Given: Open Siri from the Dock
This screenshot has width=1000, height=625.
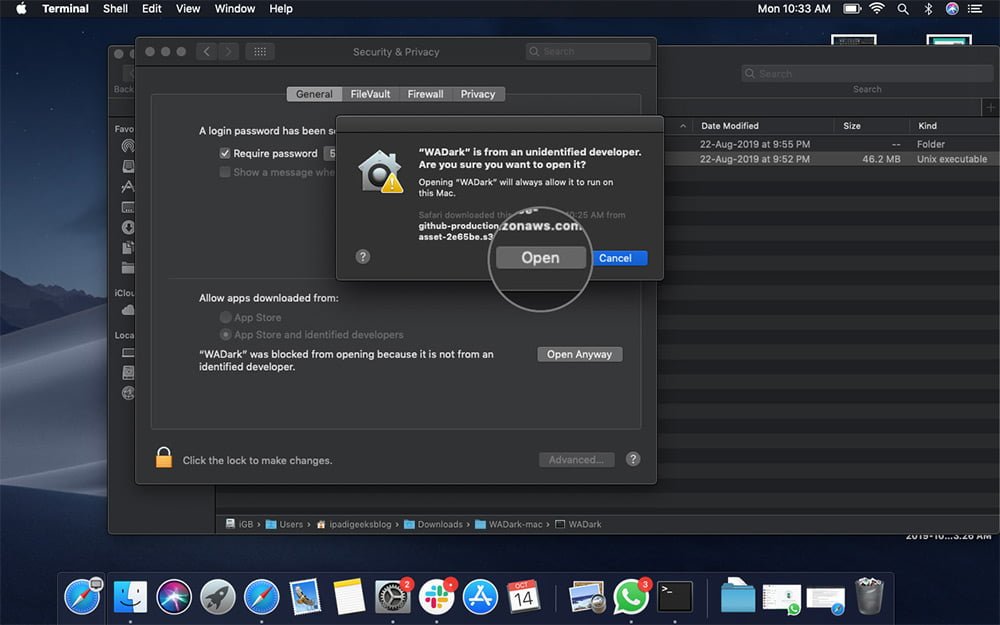Looking at the screenshot, I should point(174,597).
